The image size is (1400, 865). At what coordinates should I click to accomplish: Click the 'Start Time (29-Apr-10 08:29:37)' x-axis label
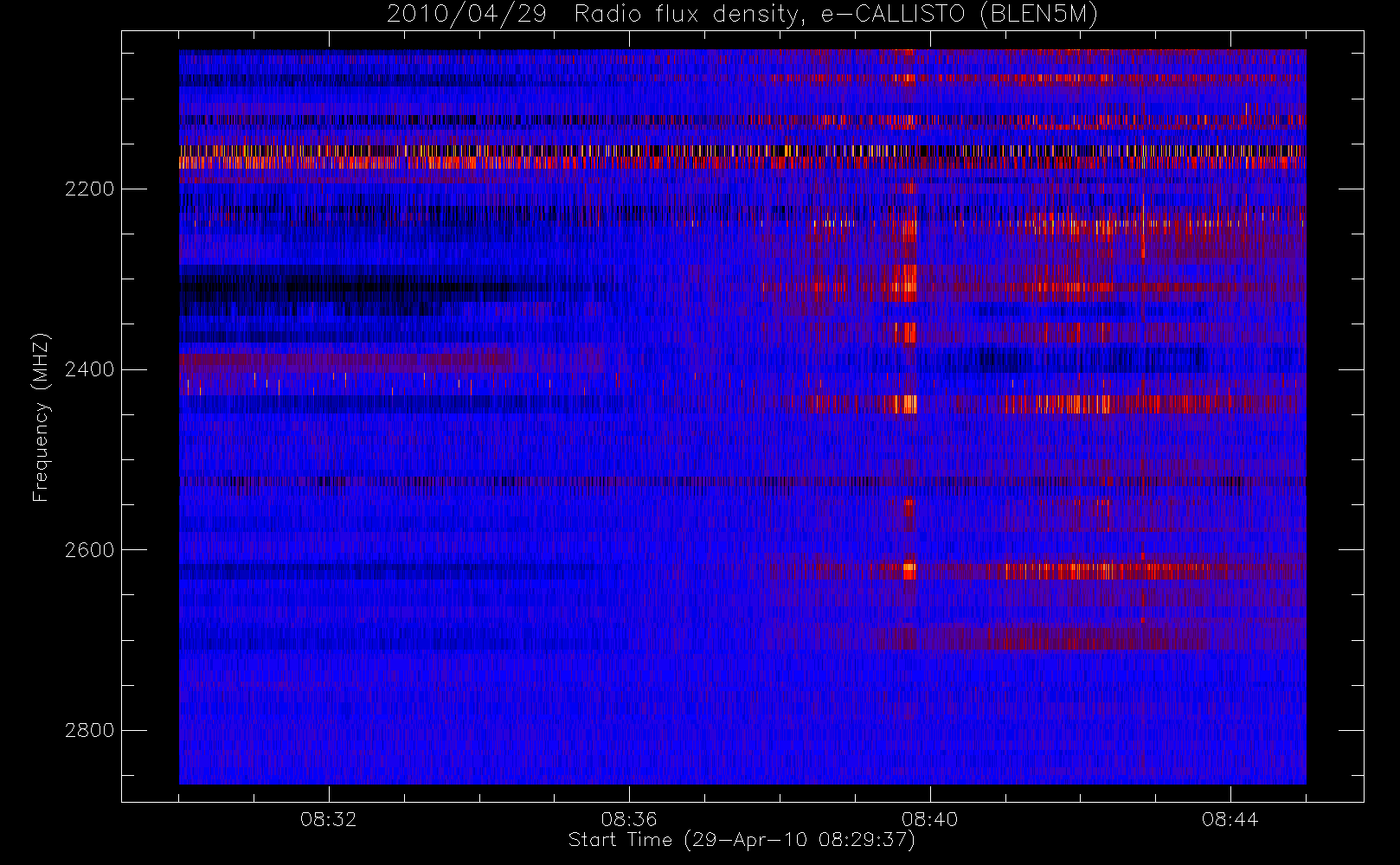click(x=742, y=840)
